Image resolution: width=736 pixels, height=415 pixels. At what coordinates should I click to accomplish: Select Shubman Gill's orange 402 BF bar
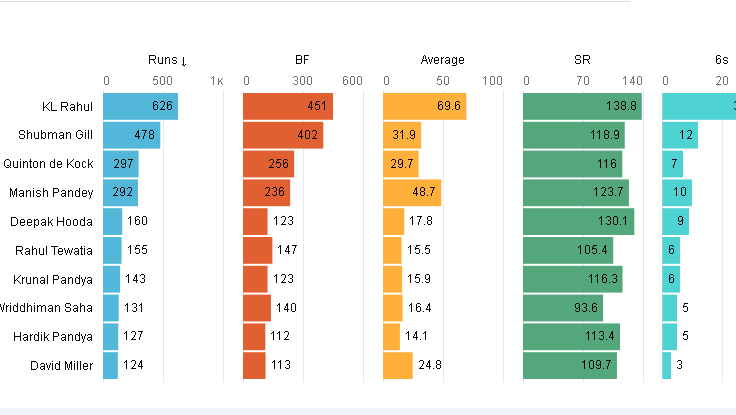click(x=283, y=135)
